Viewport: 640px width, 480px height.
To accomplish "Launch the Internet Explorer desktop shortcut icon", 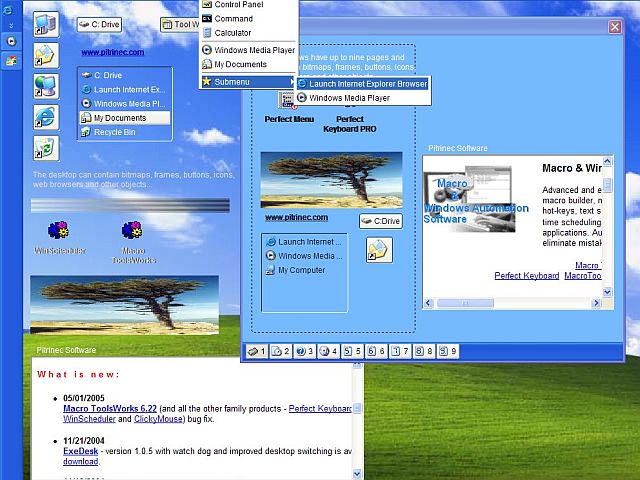I will coord(46,117).
